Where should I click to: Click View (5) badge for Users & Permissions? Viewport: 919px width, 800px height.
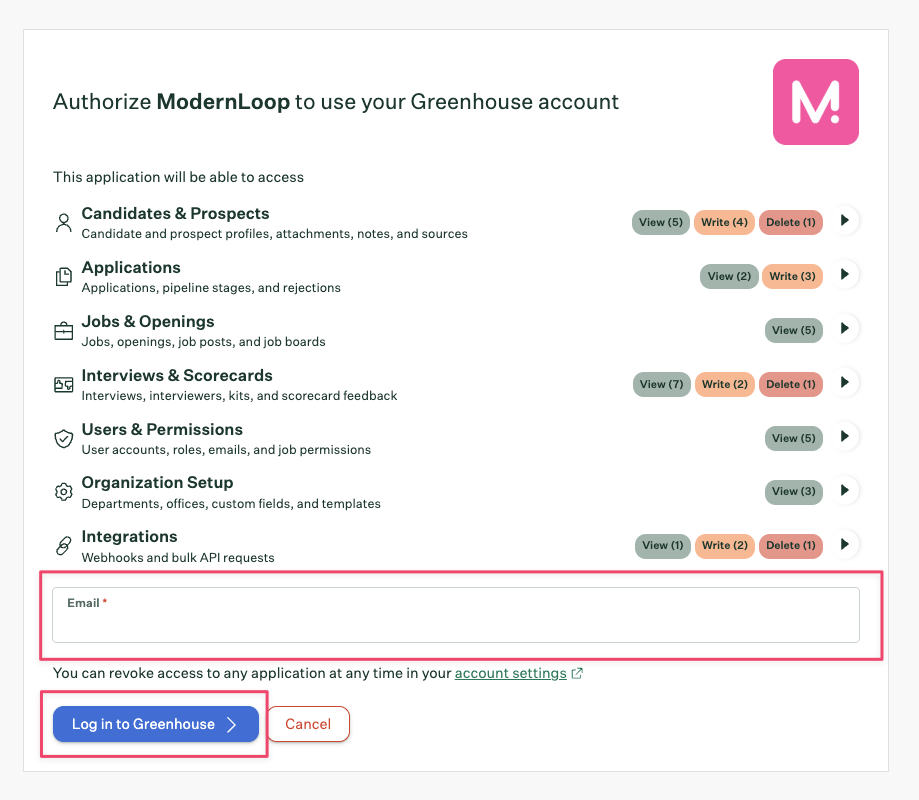(794, 438)
